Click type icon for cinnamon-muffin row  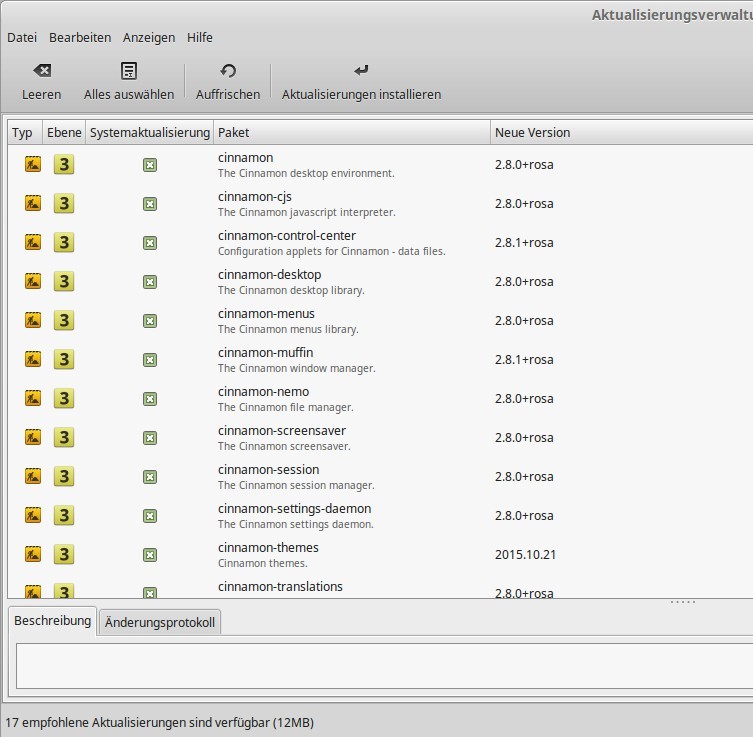tap(33, 359)
